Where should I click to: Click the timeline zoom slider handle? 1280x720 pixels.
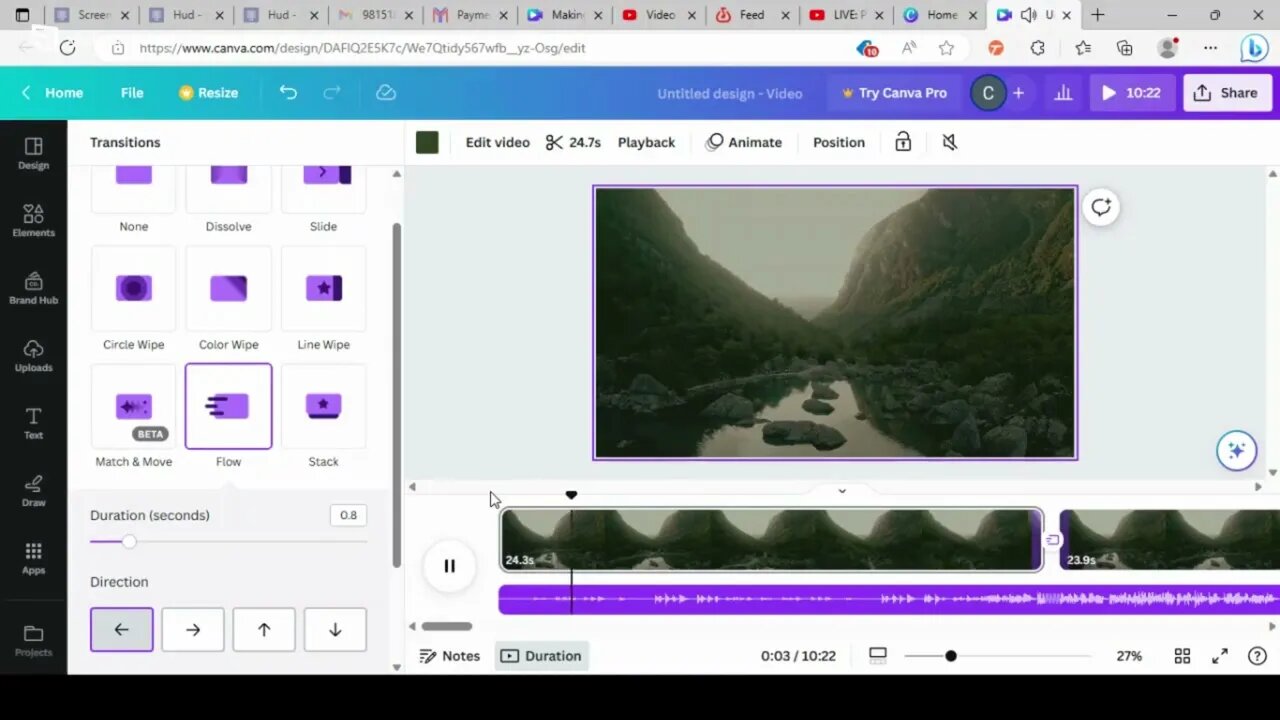[951, 656]
